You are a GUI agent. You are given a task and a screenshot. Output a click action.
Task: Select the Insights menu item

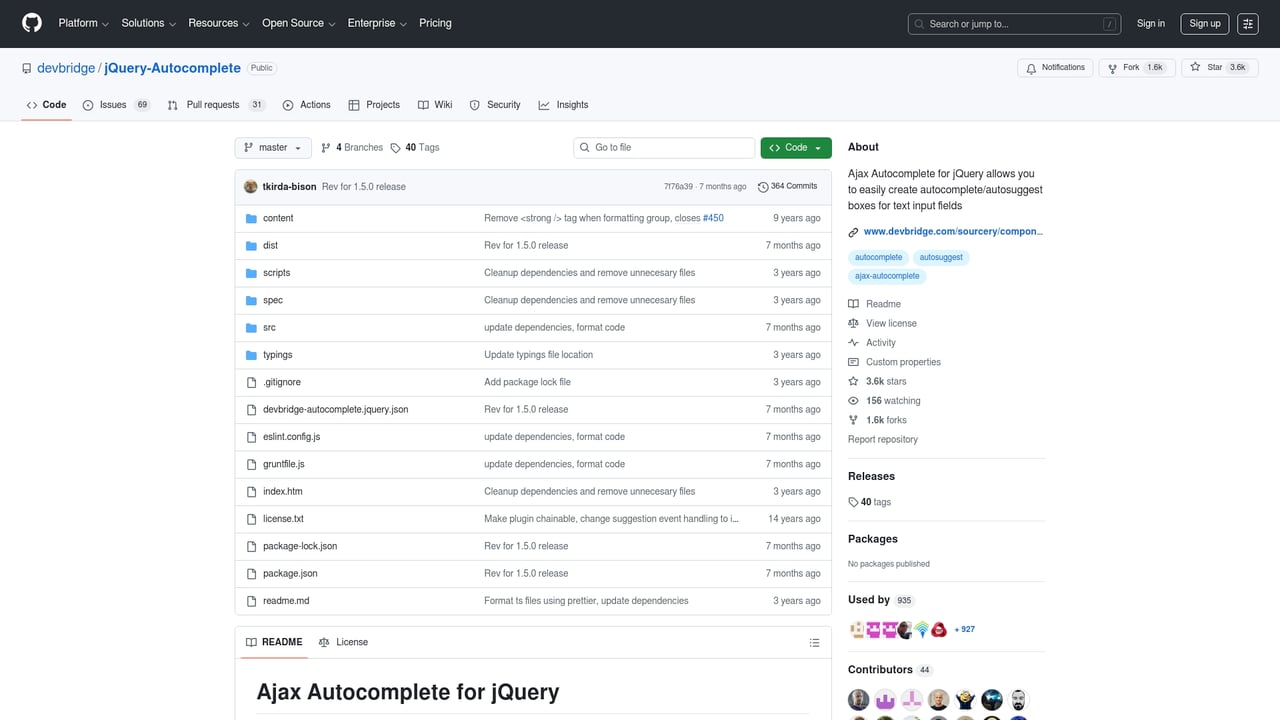click(566, 104)
